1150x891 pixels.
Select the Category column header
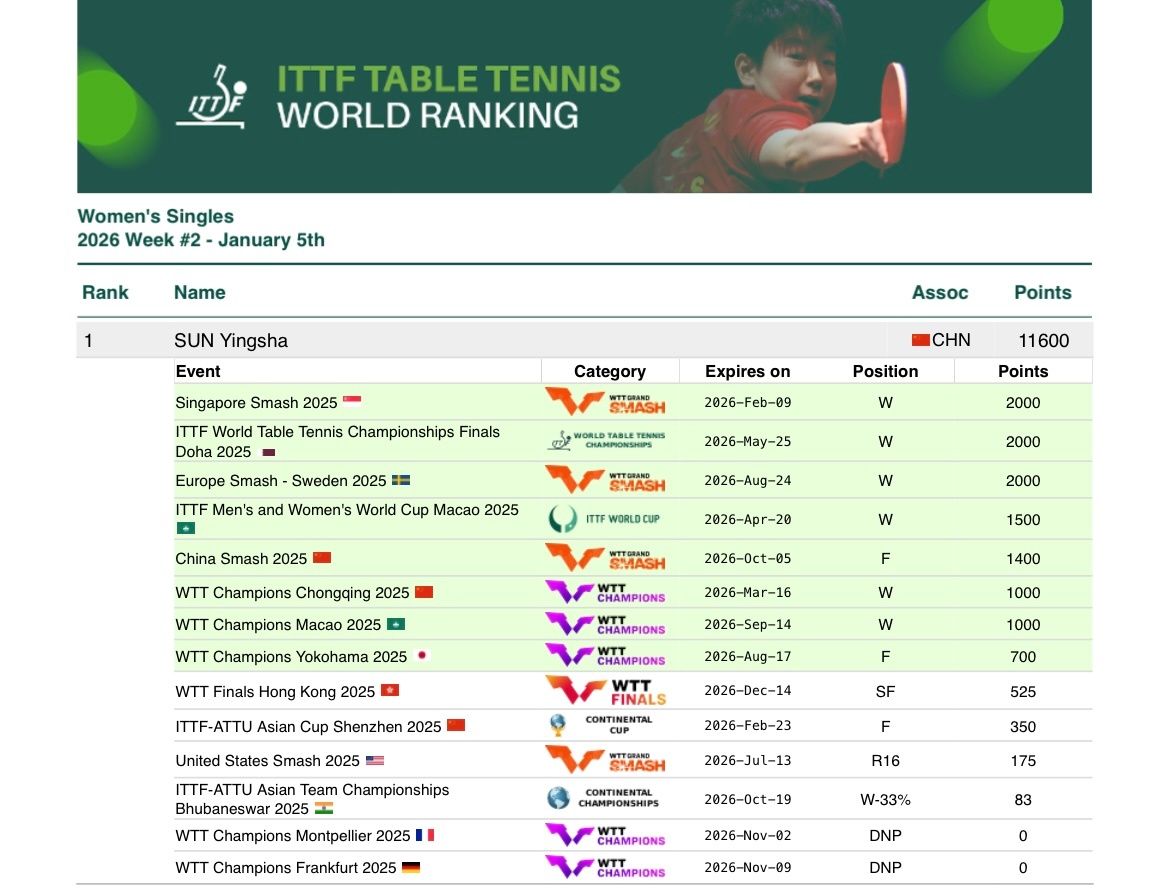pos(609,371)
